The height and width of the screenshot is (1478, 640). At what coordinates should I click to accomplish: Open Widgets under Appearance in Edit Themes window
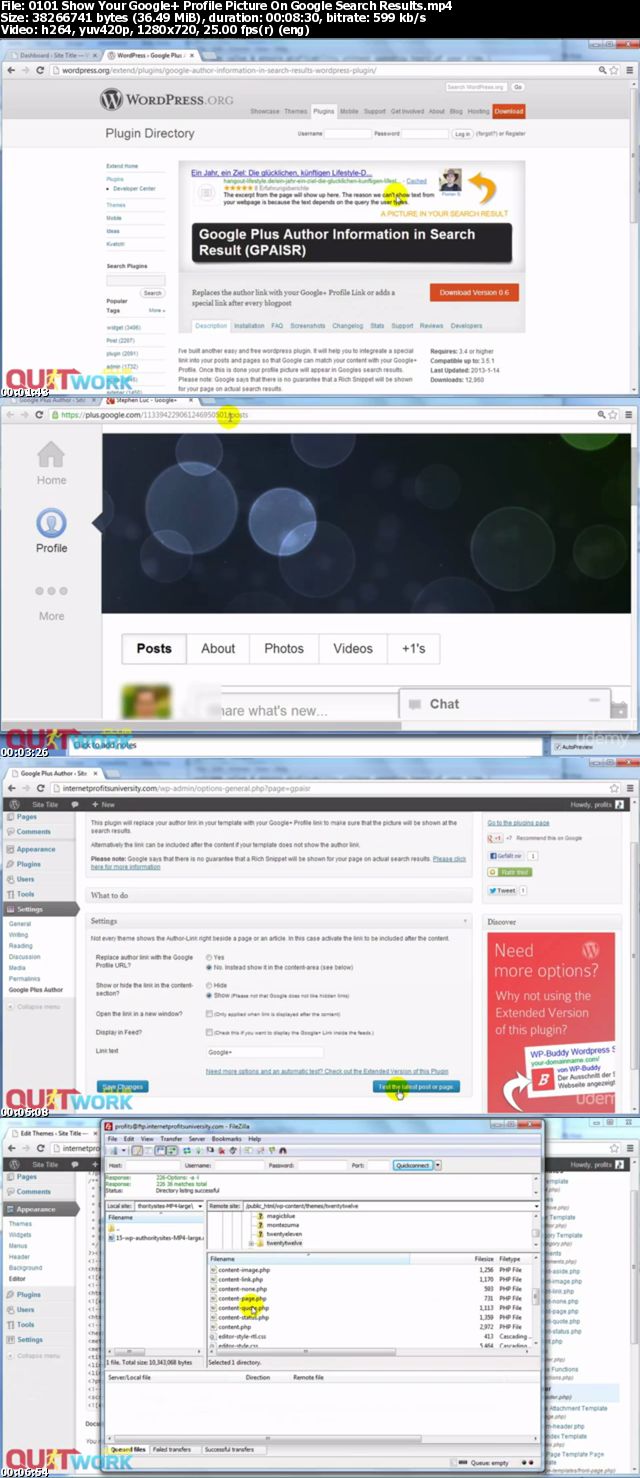[x=20, y=1235]
